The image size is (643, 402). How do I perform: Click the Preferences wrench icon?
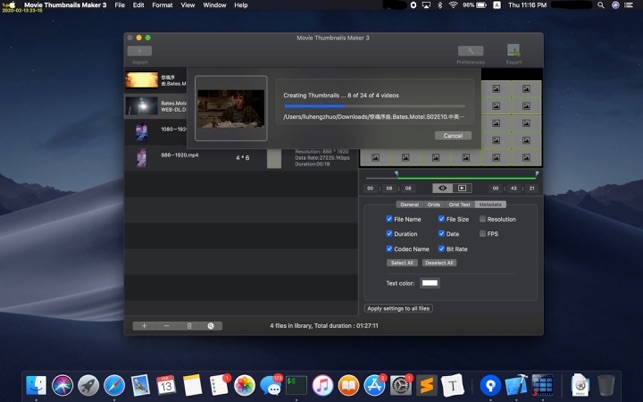click(470, 51)
